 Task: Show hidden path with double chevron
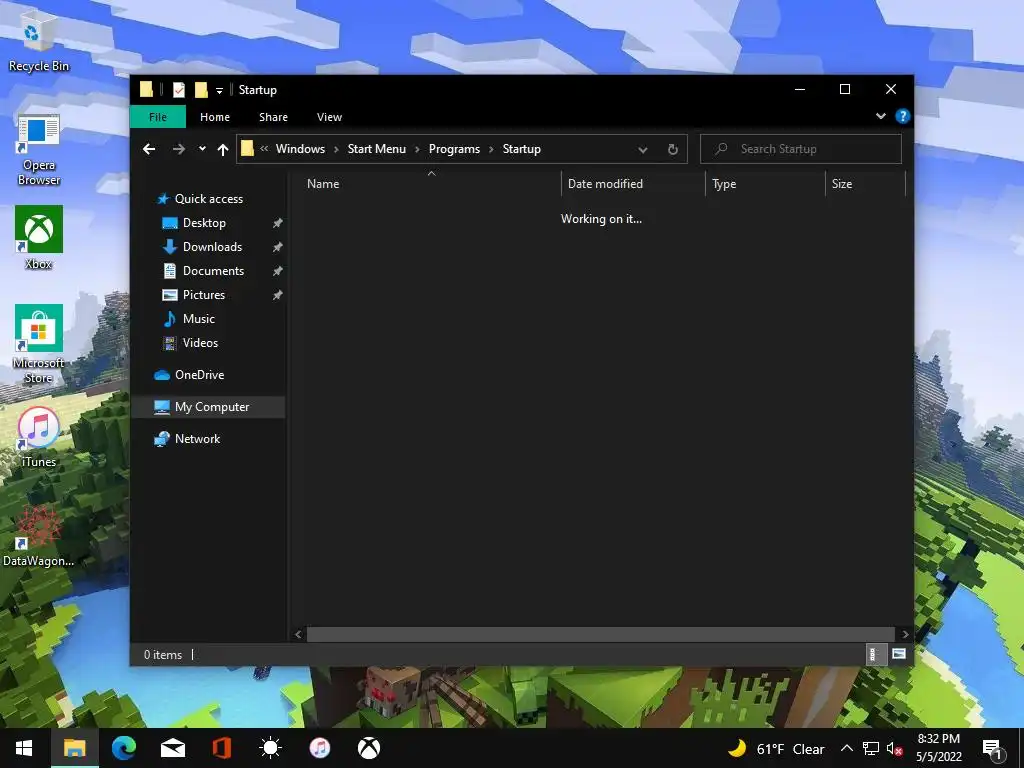pyautogui.click(x=264, y=149)
